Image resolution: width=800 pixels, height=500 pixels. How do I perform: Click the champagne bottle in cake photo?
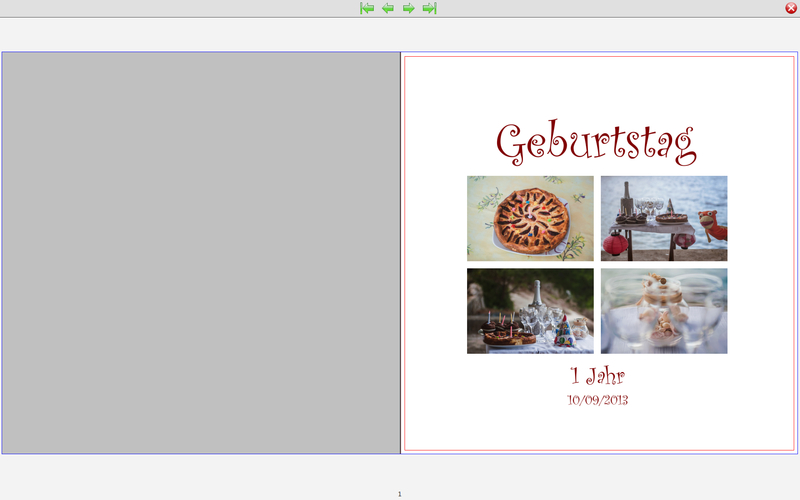[535, 295]
